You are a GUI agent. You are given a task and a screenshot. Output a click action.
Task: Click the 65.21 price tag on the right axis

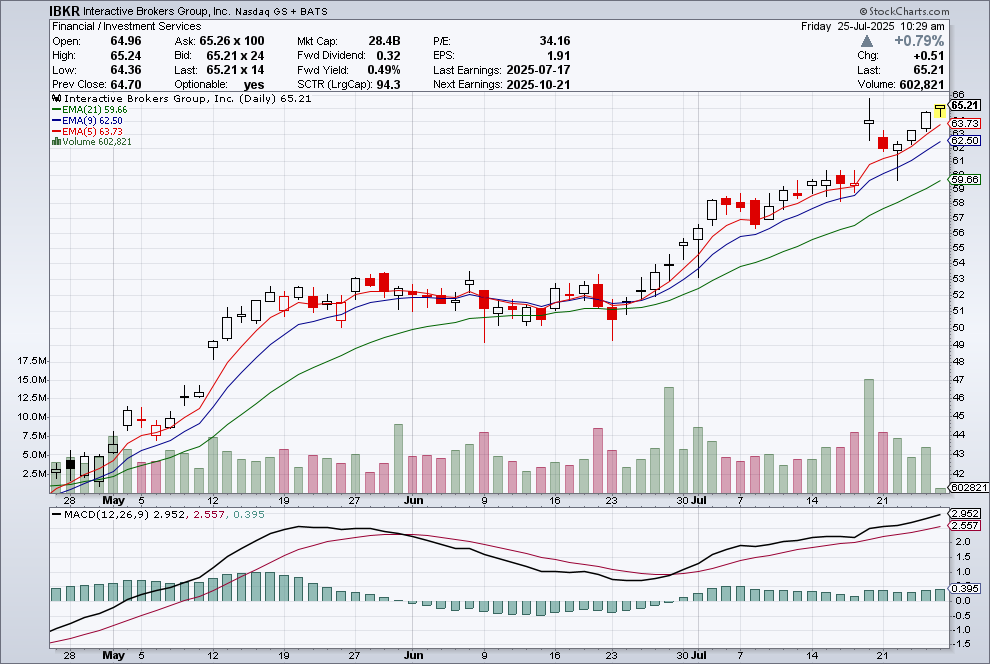click(965, 105)
